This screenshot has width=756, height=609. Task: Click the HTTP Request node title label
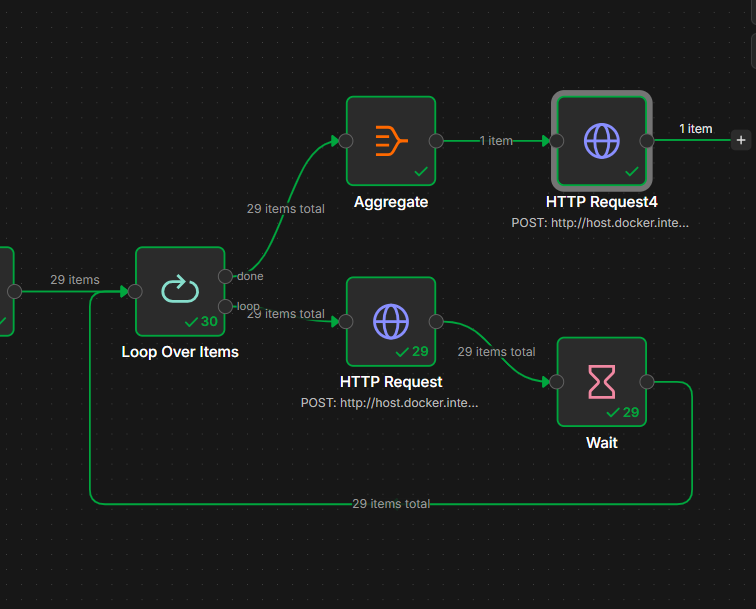391,382
